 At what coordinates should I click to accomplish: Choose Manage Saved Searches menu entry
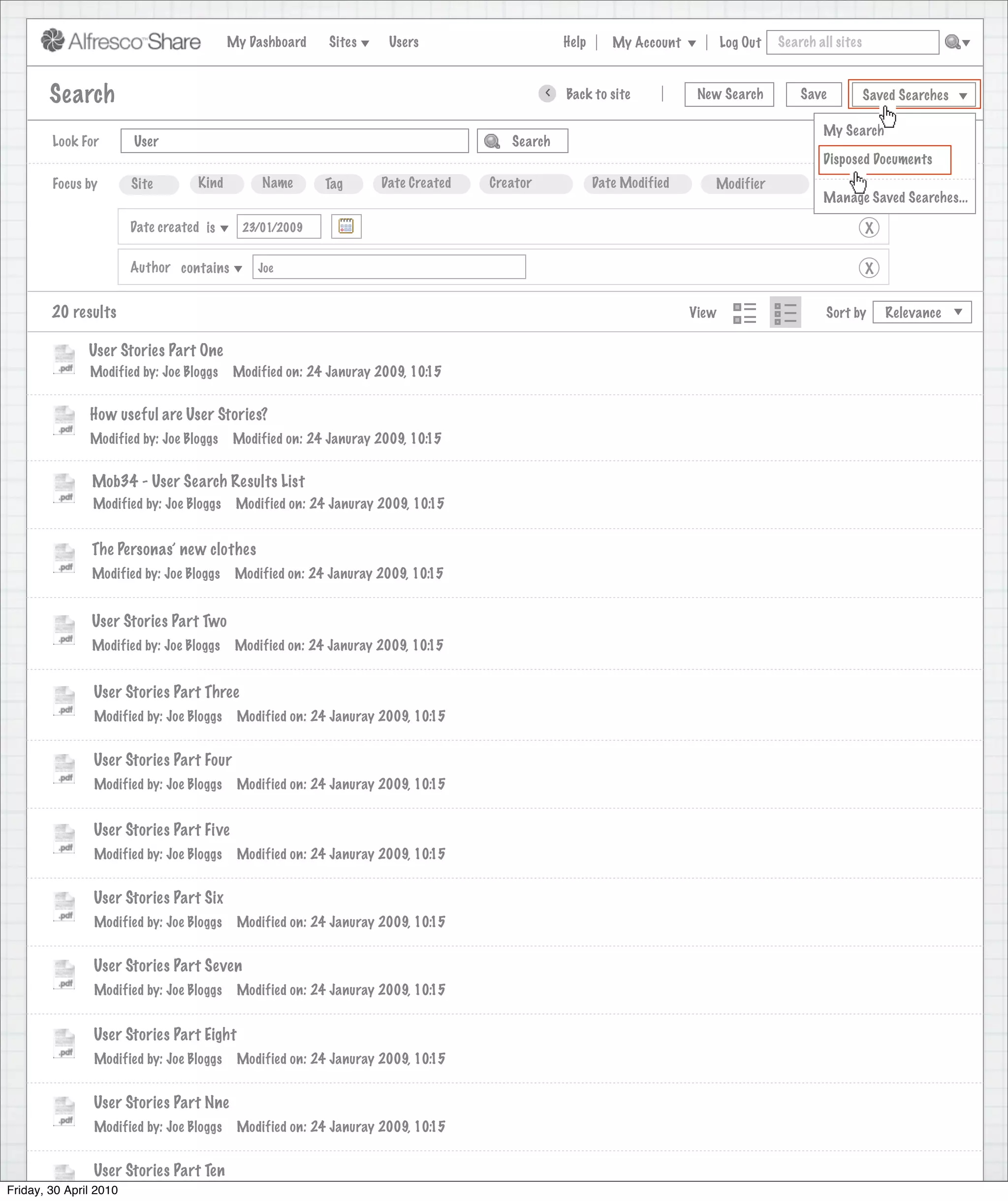click(895, 198)
